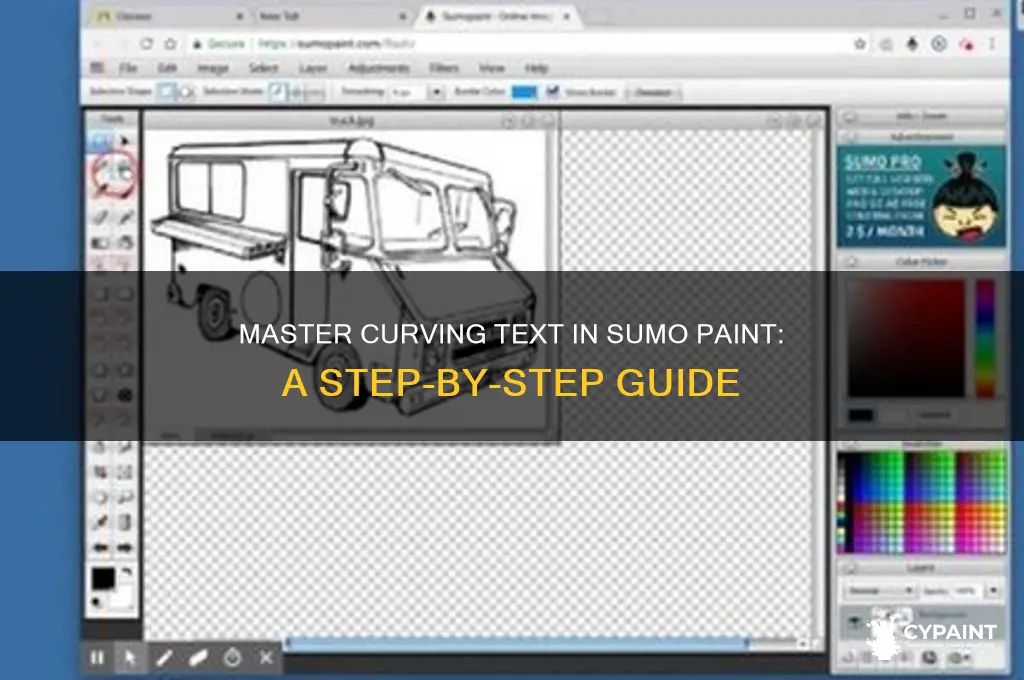Select the Ink pen tool beside the brush
This screenshot has height=680, width=1024.
click(125, 216)
